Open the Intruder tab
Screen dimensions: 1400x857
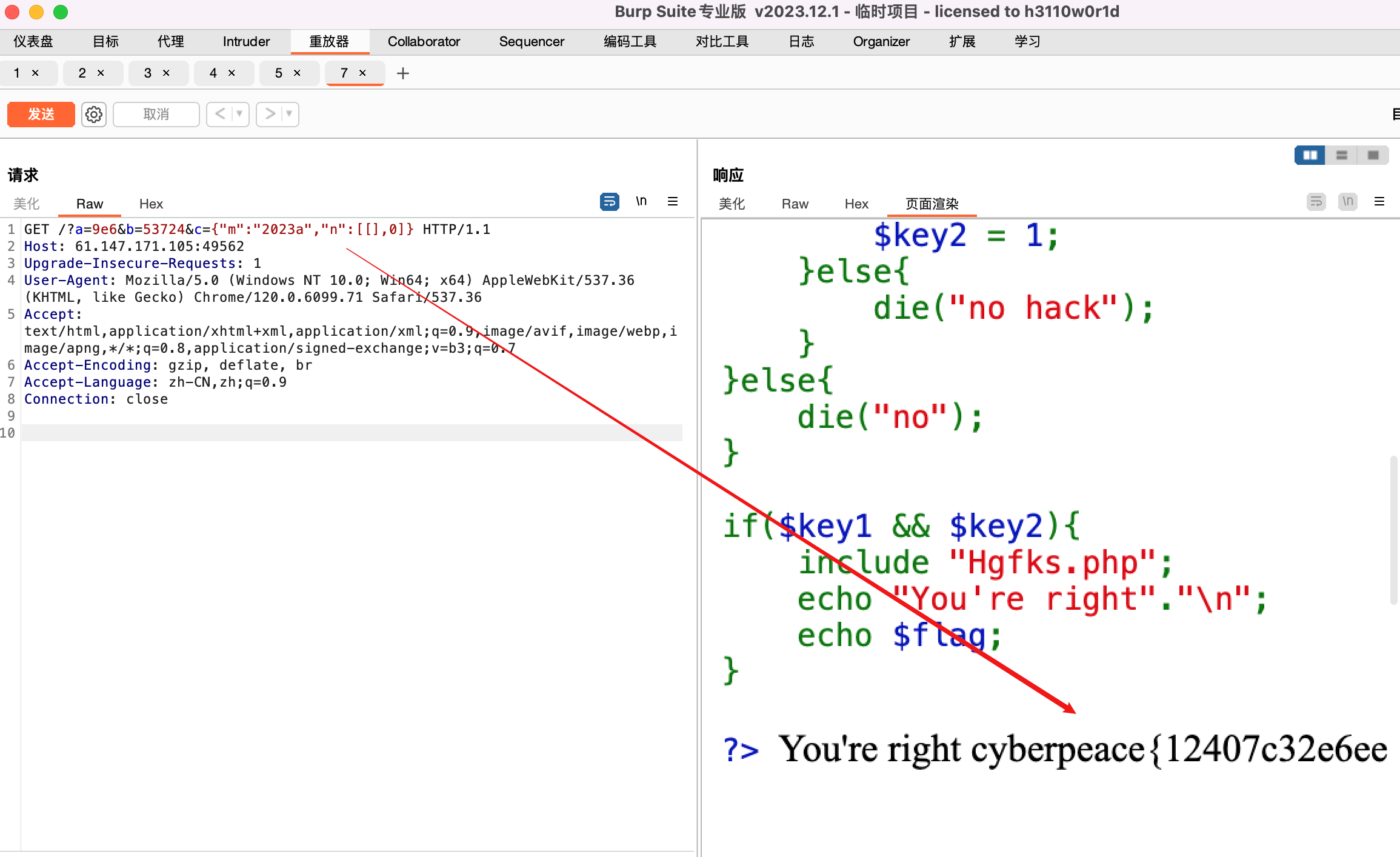[246, 41]
